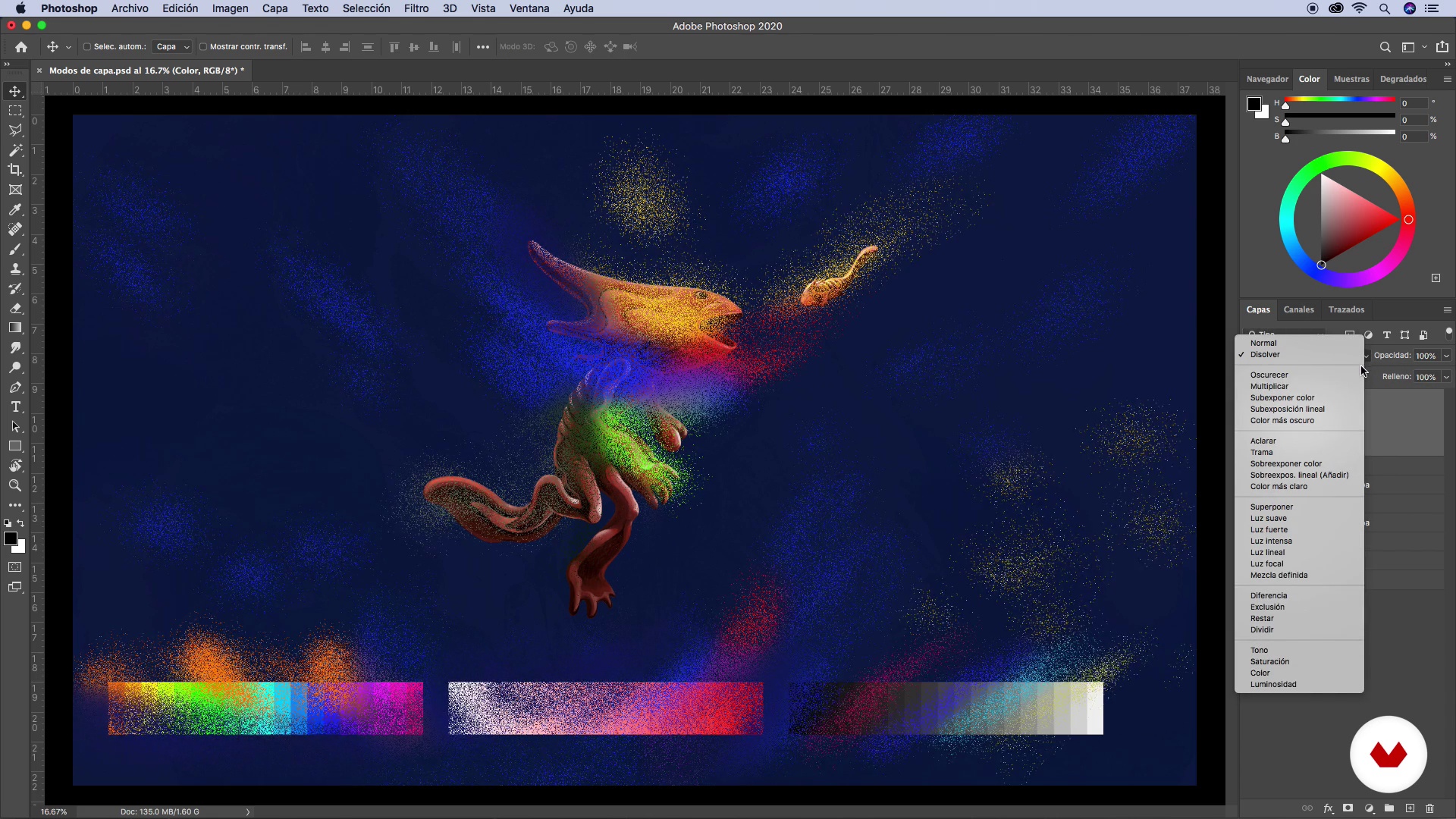Close the Modos de capa.psd document tab
Viewport: 1456px width, 819px height.
coord(39,71)
